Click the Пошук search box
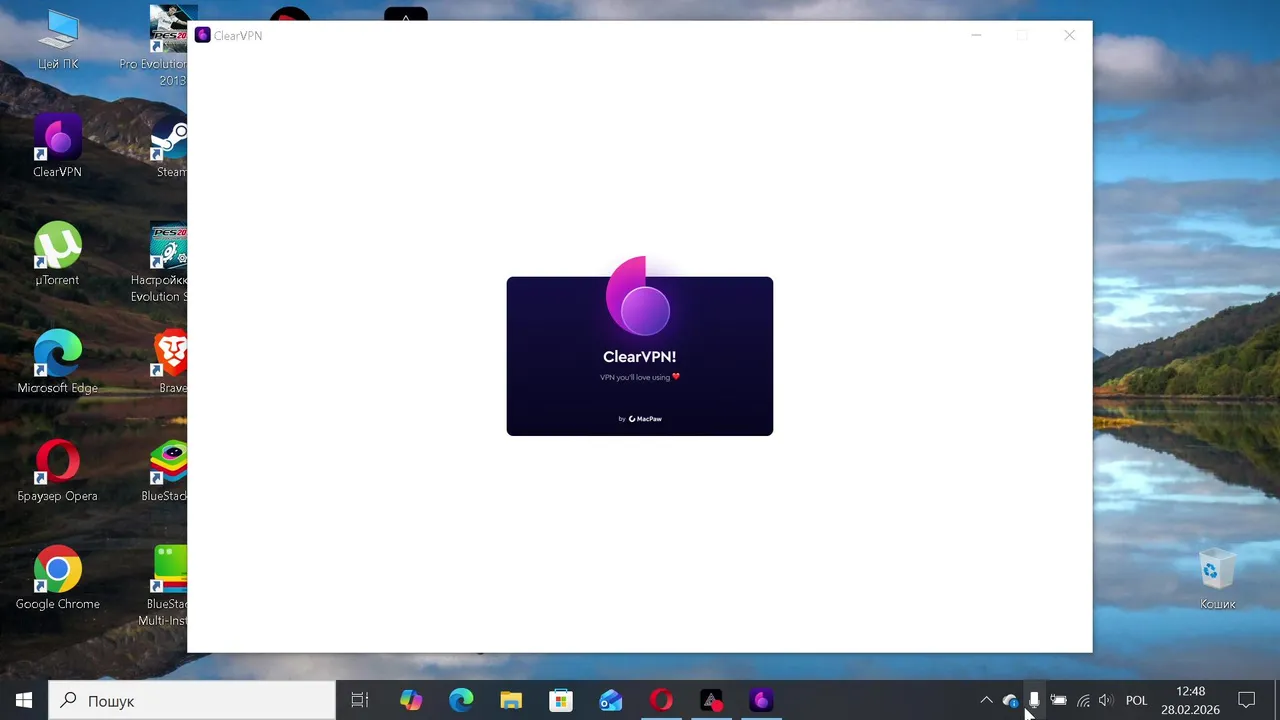This screenshot has height=720, width=1280. tap(192, 700)
